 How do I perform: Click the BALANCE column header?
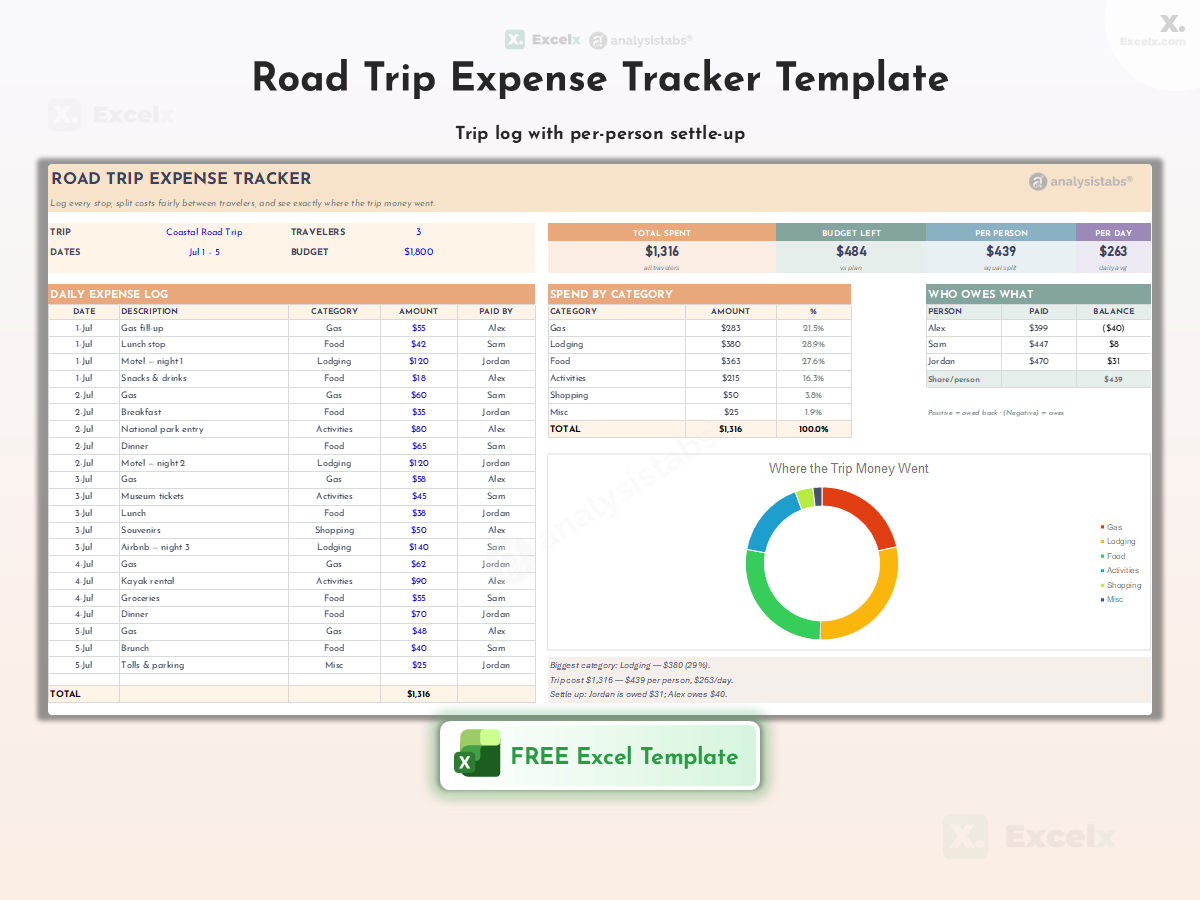tap(1114, 311)
